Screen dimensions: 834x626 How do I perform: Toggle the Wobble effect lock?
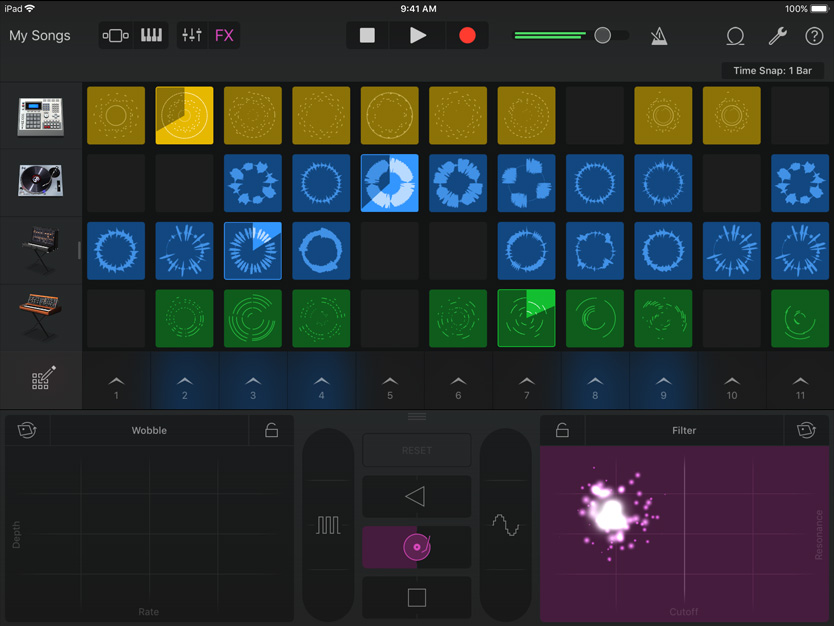click(271, 430)
